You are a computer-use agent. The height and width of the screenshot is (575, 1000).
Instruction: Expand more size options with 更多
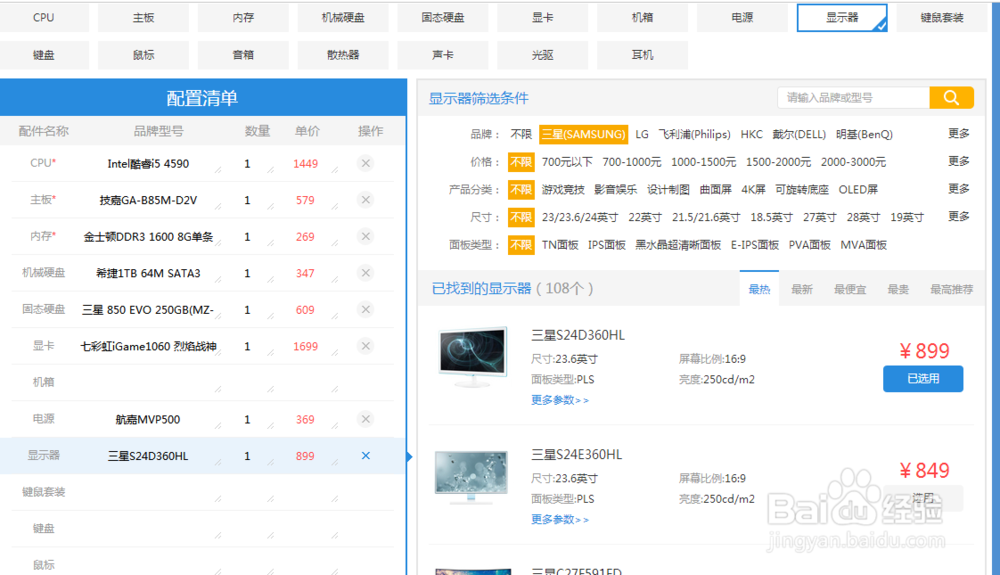[x=959, y=216]
